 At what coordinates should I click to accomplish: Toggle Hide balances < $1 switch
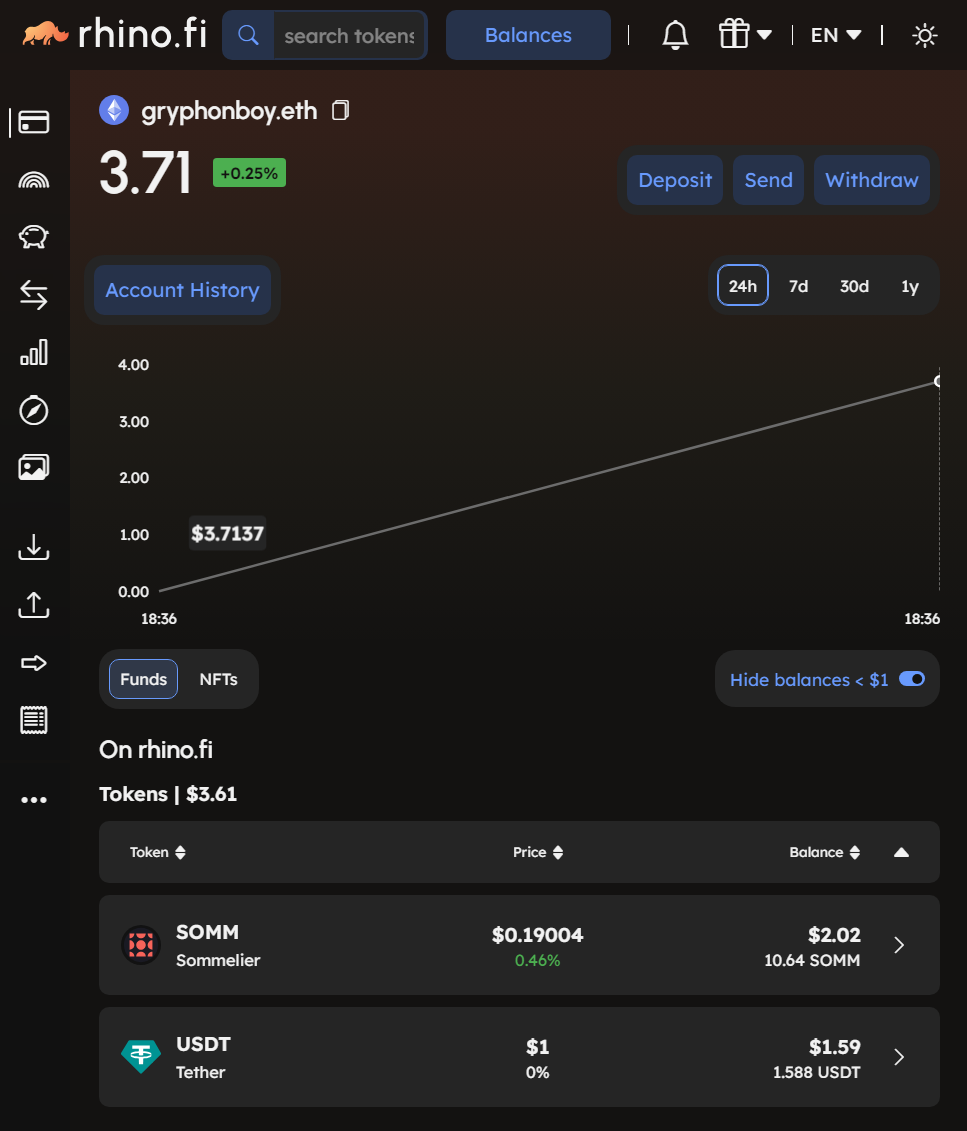[911, 679]
